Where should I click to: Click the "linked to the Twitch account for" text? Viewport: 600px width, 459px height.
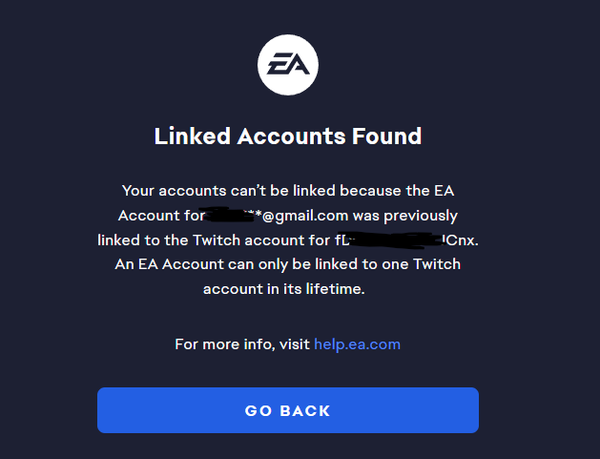[214, 241]
